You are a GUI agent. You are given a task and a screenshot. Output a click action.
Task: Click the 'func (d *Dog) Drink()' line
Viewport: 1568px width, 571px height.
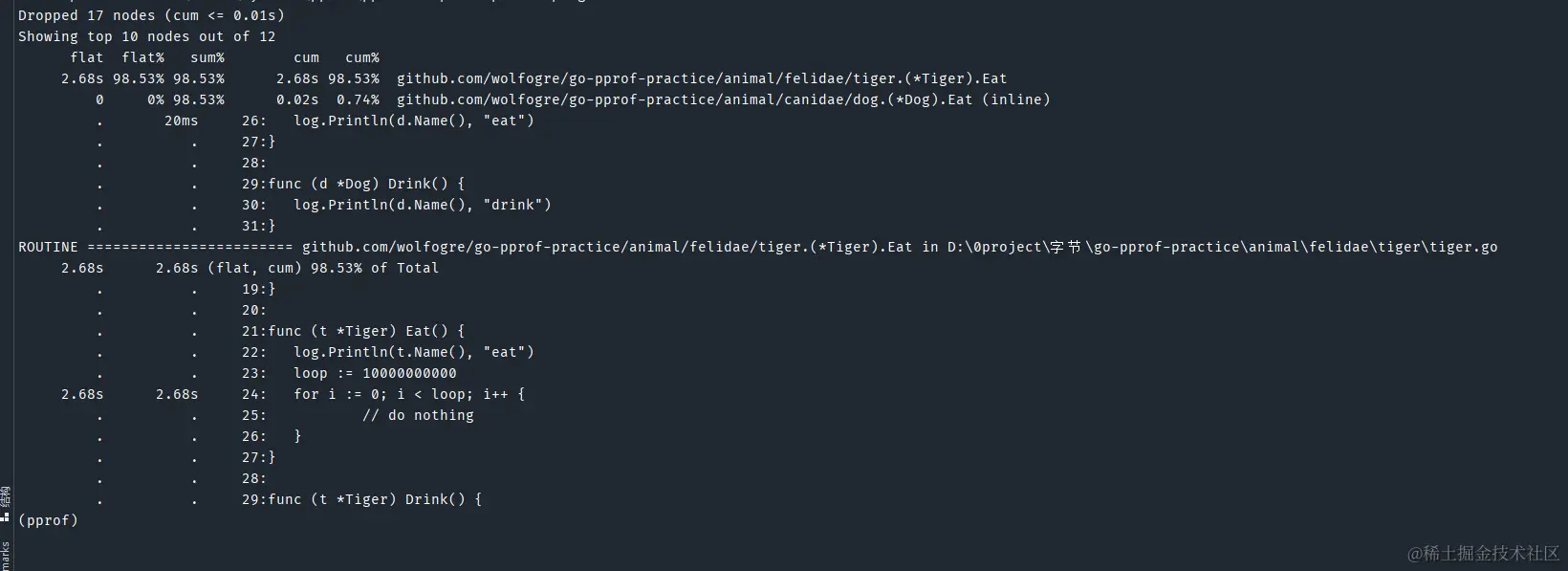[366, 184]
